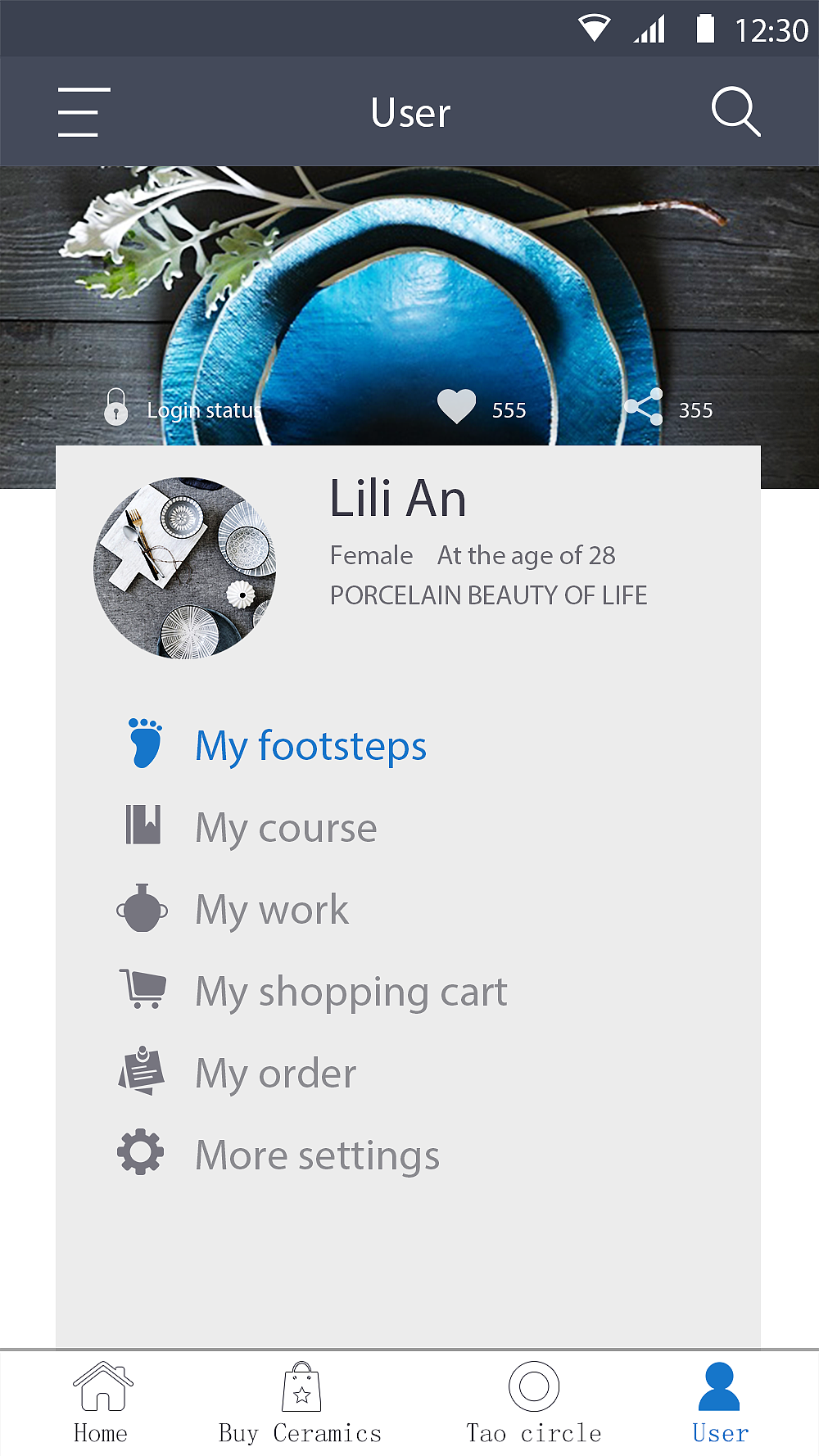Tap the round profile avatar photo
The height and width of the screenshot is (1456, 819).
(x=185, y=568)
